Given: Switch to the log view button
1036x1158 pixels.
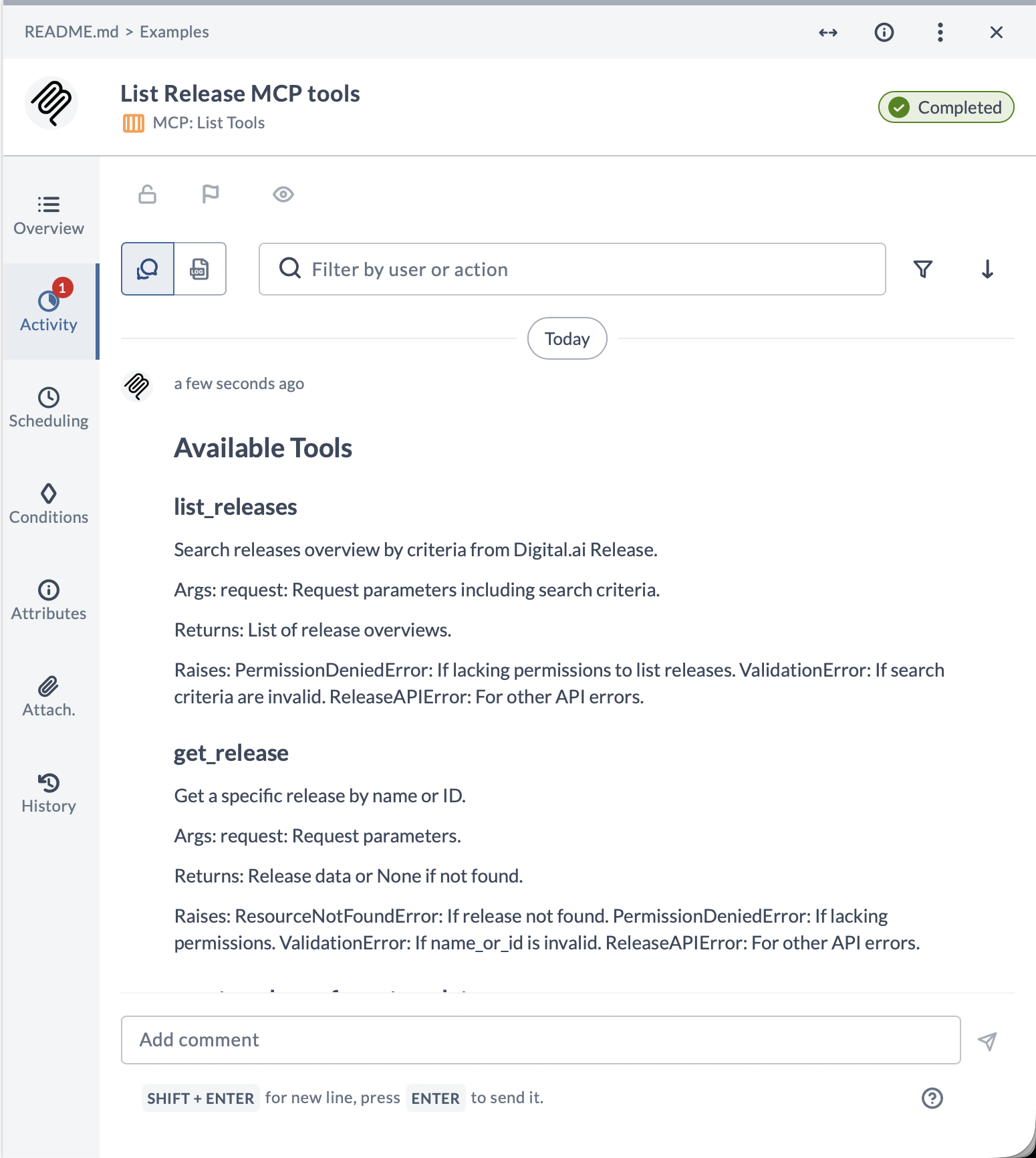Looking at the screenshot, I should (200, 269).
